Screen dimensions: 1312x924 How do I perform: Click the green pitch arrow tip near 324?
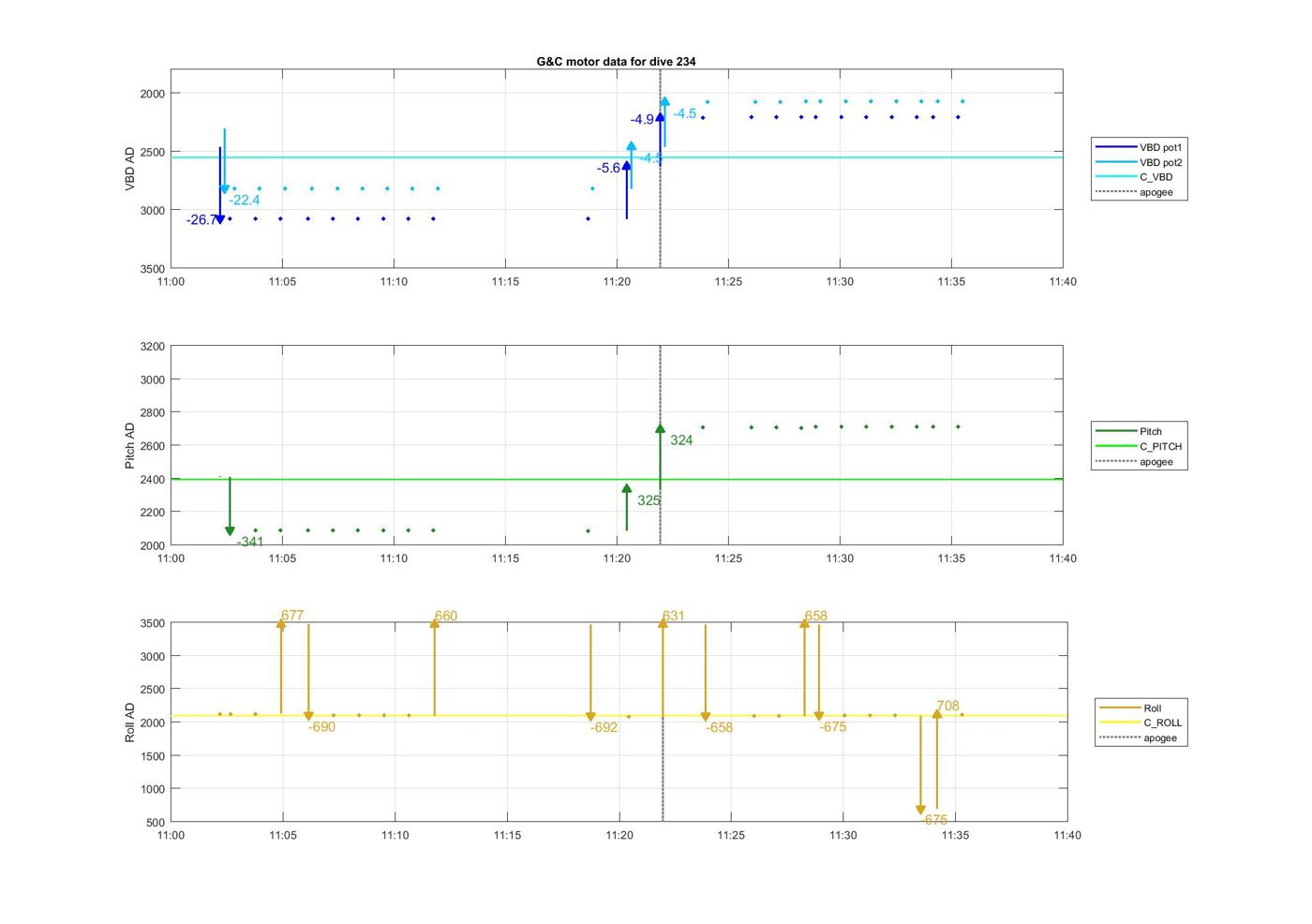click(x=660, y=428)
